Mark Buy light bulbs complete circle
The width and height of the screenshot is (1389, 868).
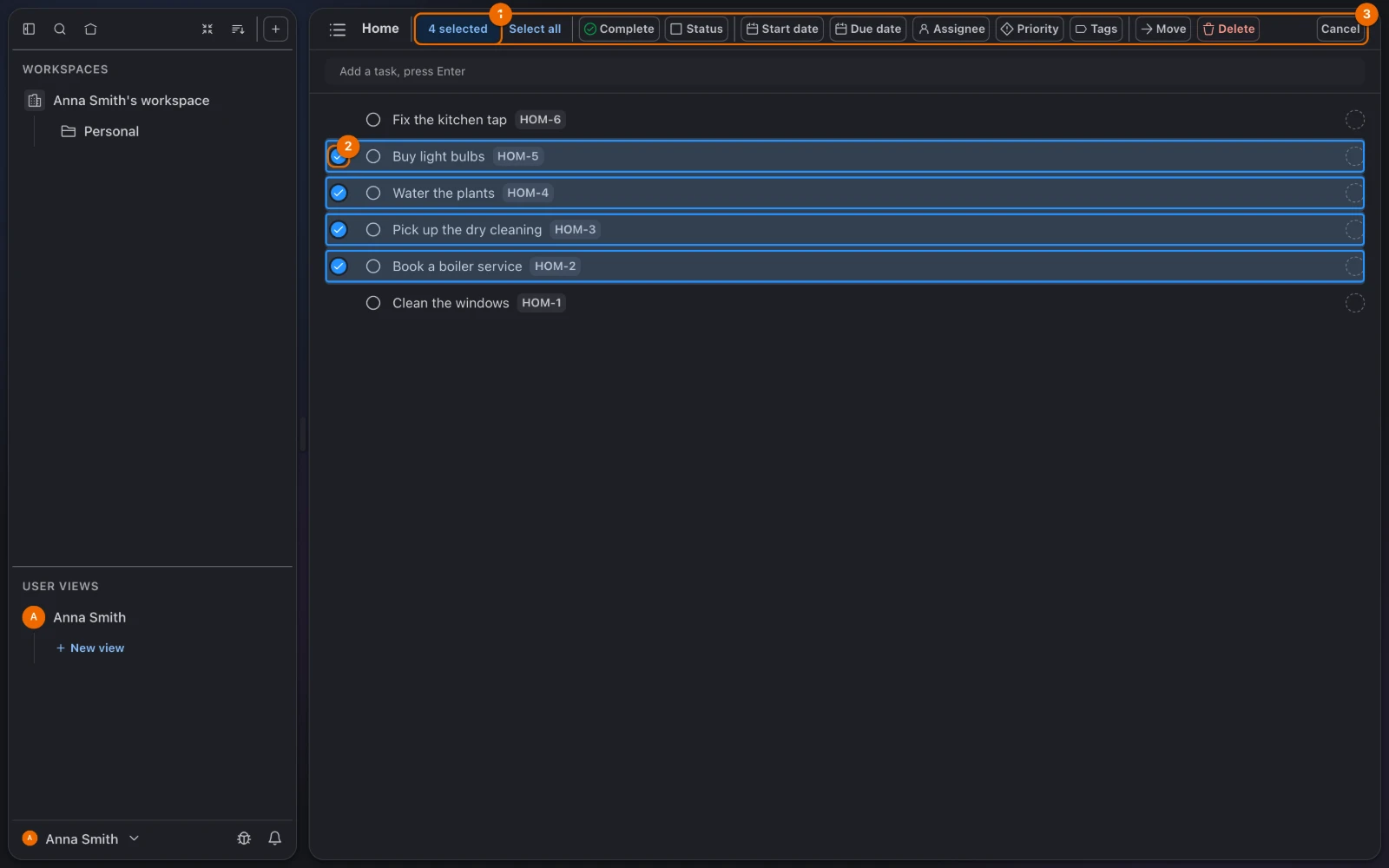click(373, 156)
